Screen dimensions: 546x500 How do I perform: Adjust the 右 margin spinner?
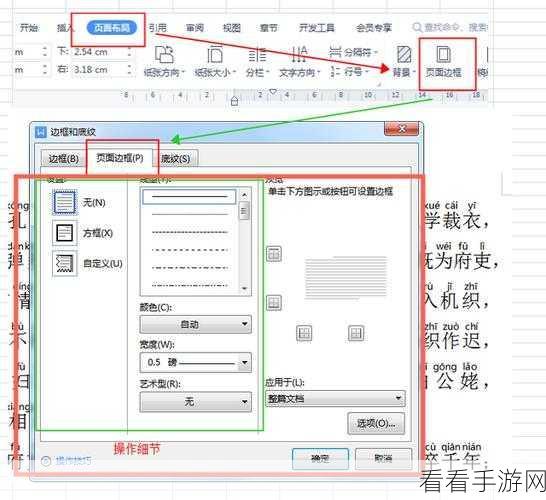click(x=130, y=70)
